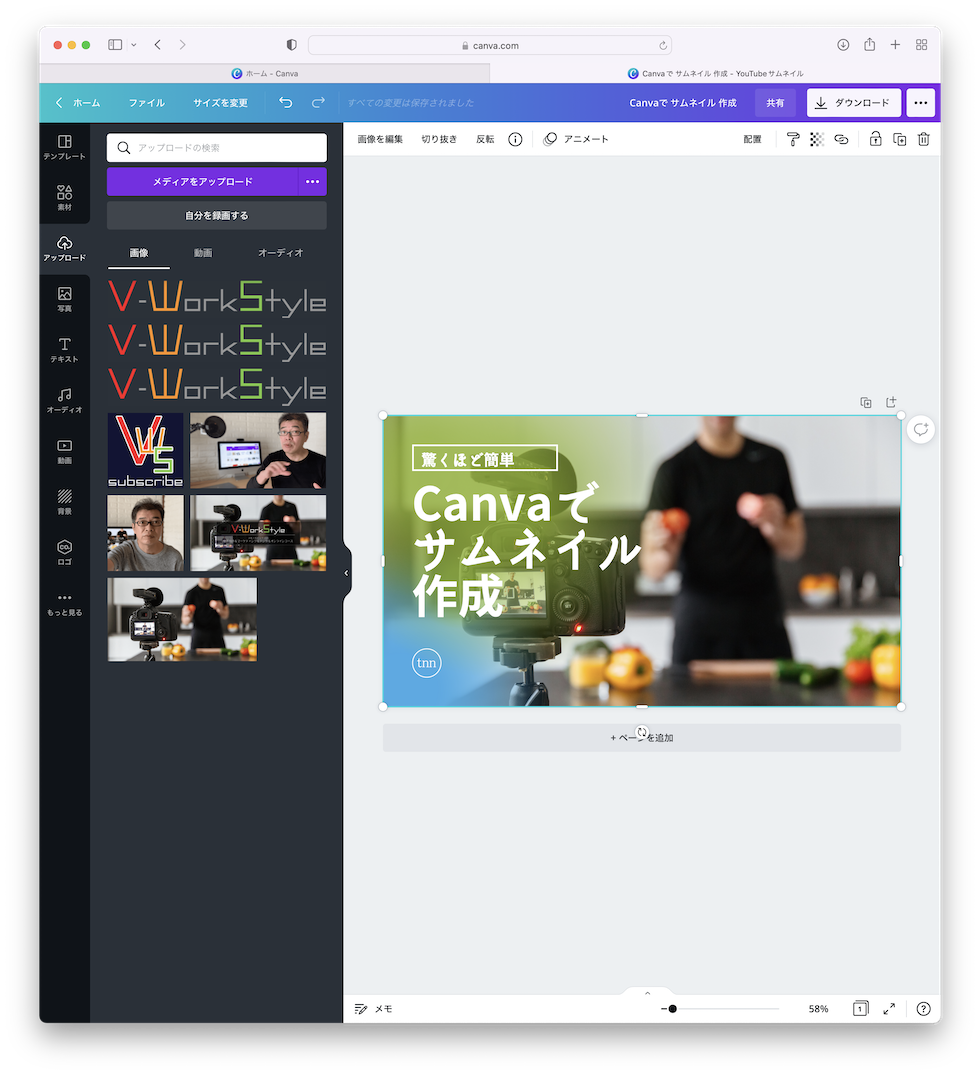The image size is (980, 1075).
Task: Click the copy style paint roller icon
Action: tap(793, 139)
